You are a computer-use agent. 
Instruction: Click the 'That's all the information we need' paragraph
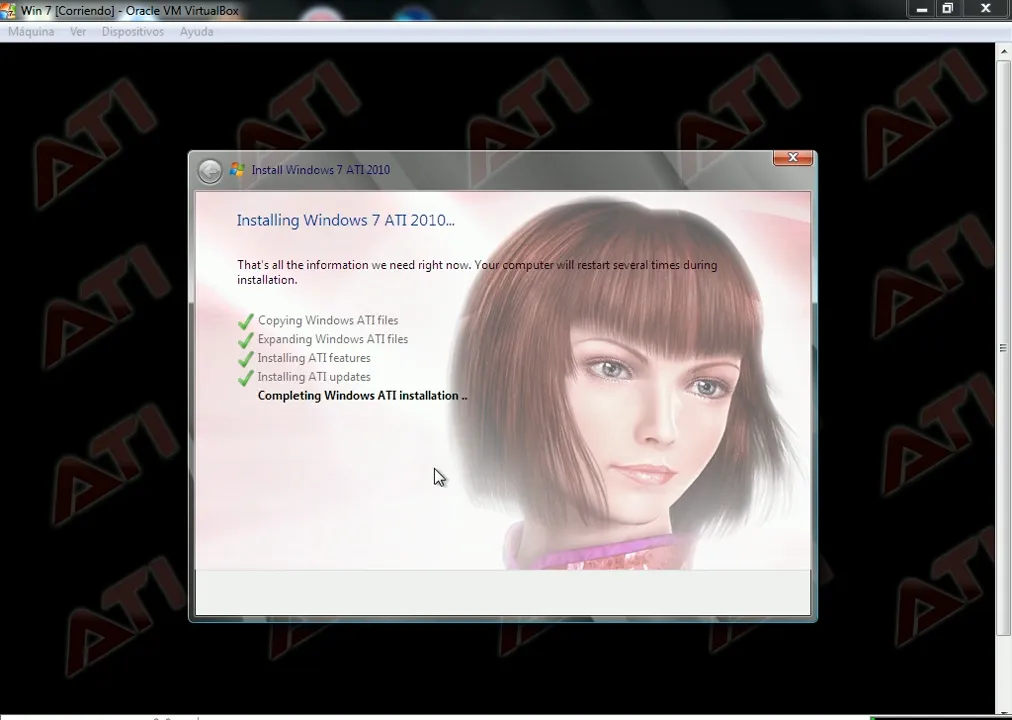[x=477, y=272]
